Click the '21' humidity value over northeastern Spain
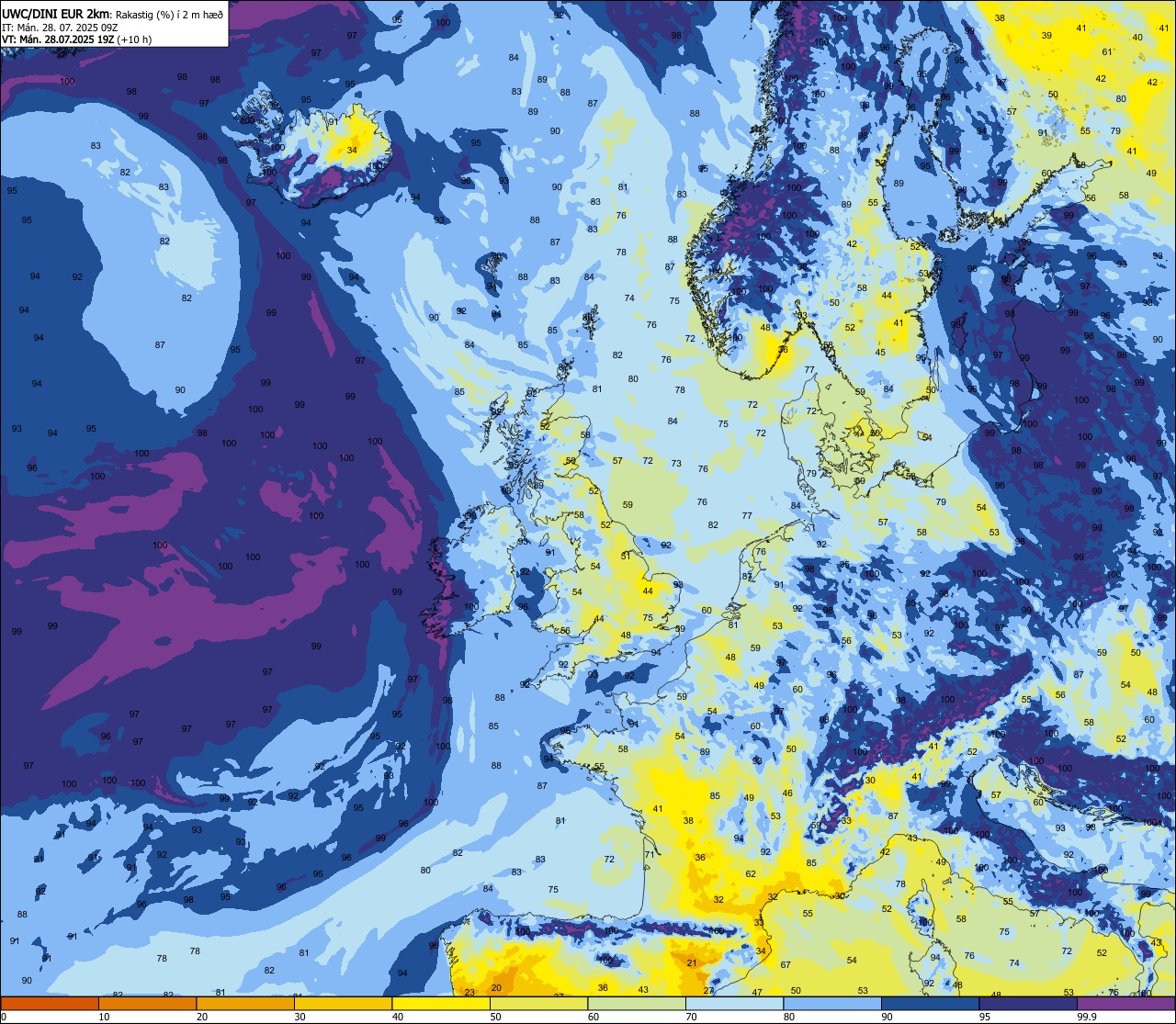 pos(692,963)
